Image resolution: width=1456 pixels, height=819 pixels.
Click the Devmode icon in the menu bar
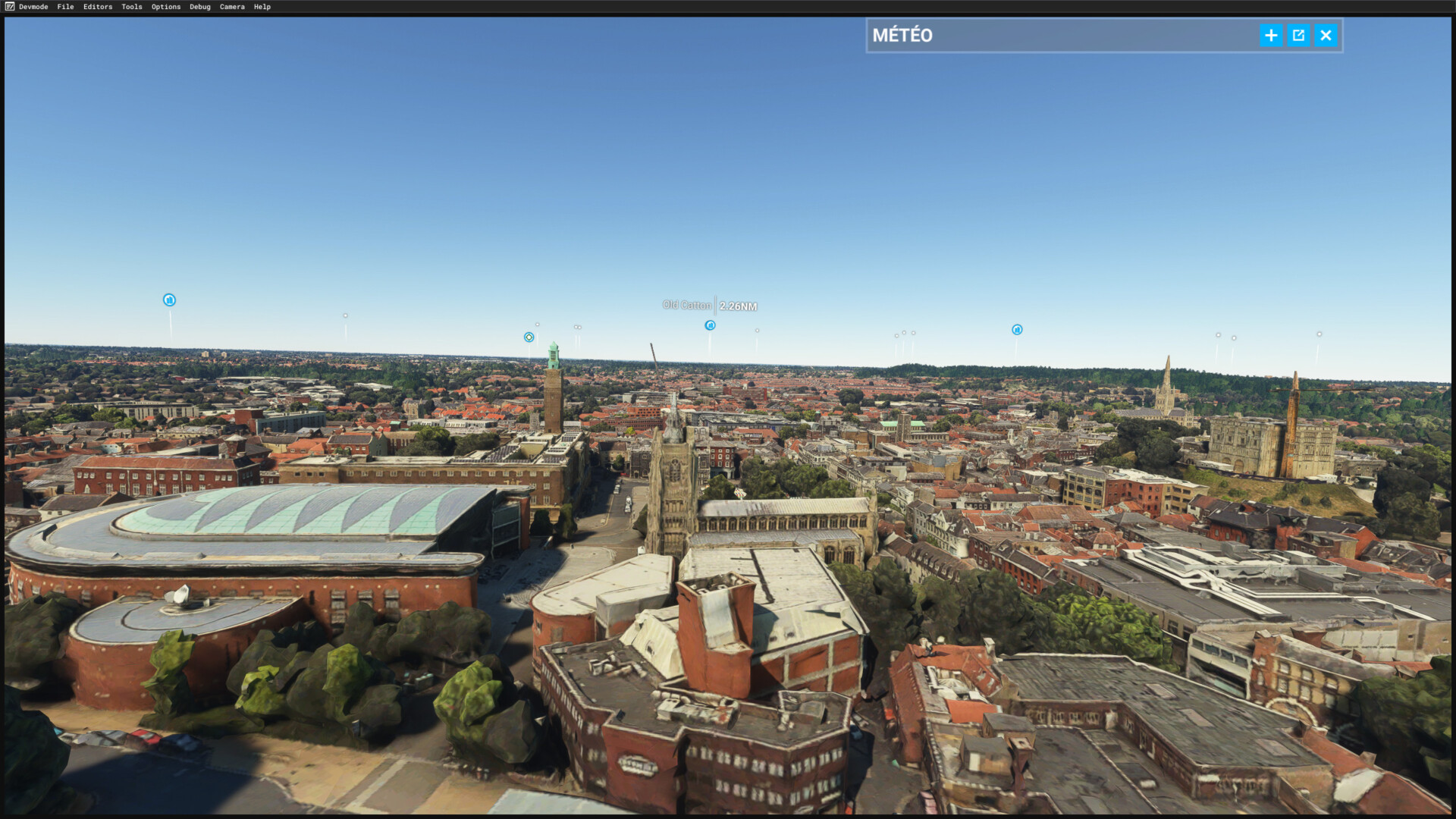pyautogui.click(x=10, y=7)
